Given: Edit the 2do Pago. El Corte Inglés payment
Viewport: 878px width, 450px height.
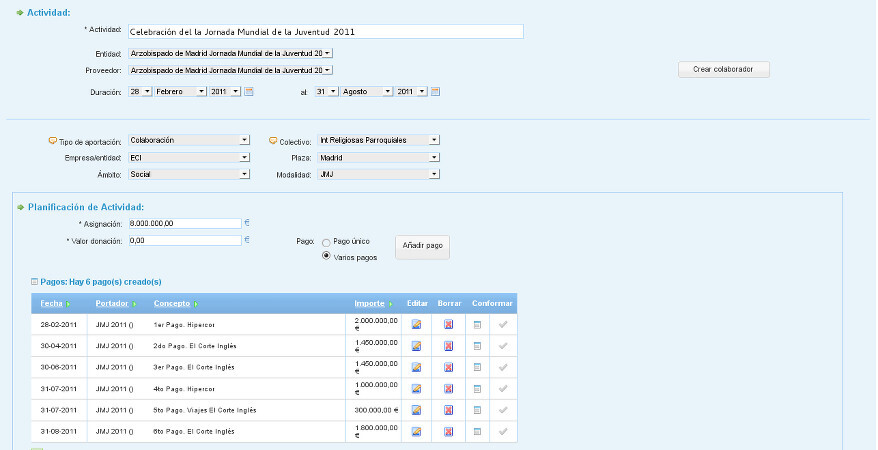Looking at the screenshot, I should pyautogui.click(x=416, y=346).
